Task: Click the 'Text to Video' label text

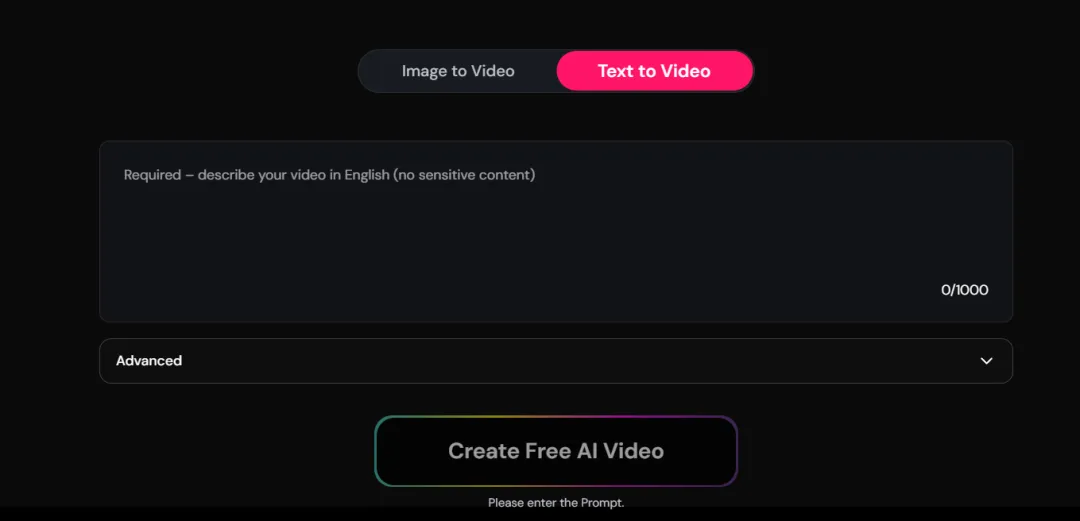Action: (x=654, y=71)
